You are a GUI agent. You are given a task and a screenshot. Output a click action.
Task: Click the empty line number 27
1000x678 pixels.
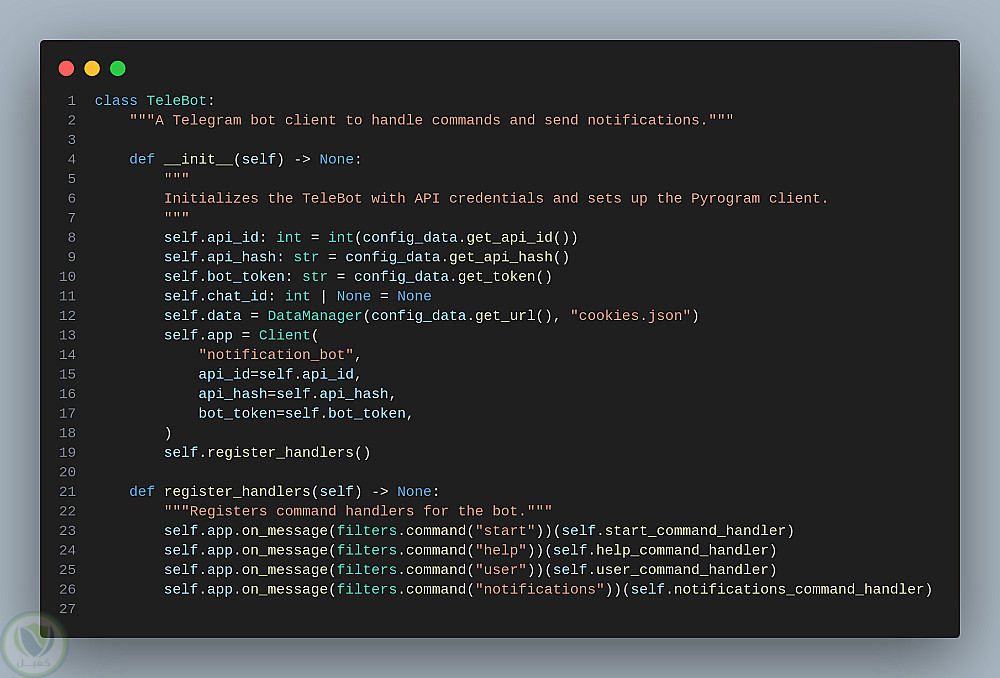(67, 609)
